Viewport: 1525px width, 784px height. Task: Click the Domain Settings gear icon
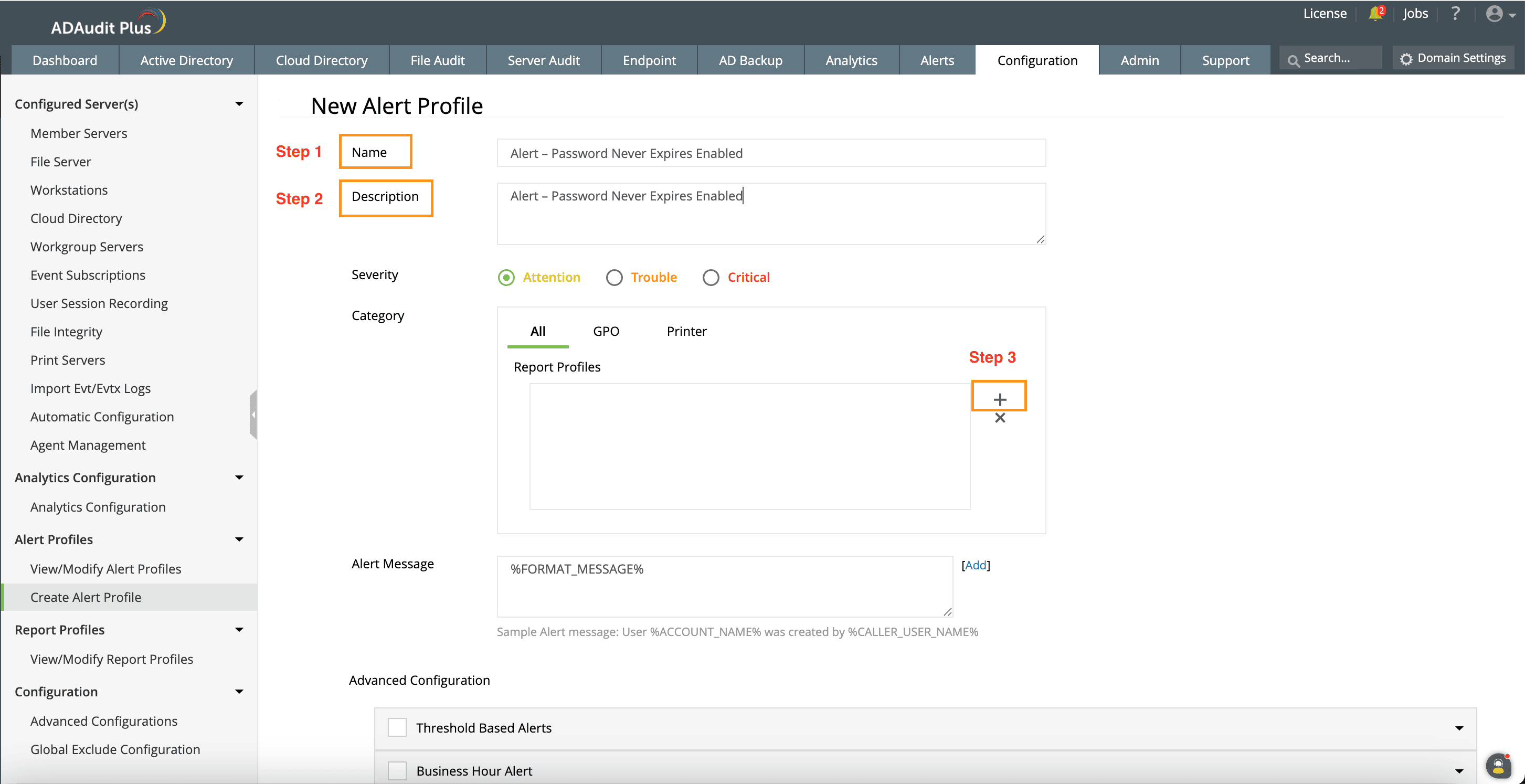pos(1406,59)
